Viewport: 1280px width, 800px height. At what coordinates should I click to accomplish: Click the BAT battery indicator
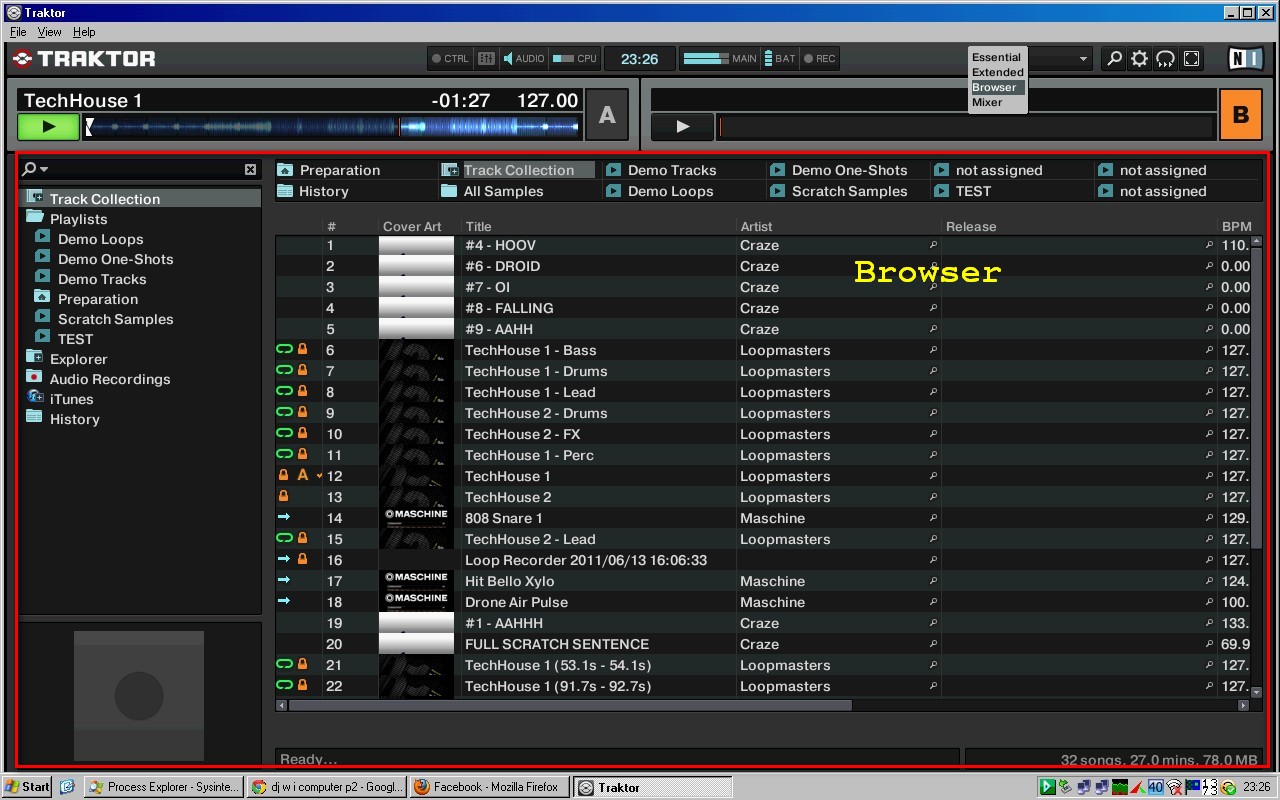(779, 59)
